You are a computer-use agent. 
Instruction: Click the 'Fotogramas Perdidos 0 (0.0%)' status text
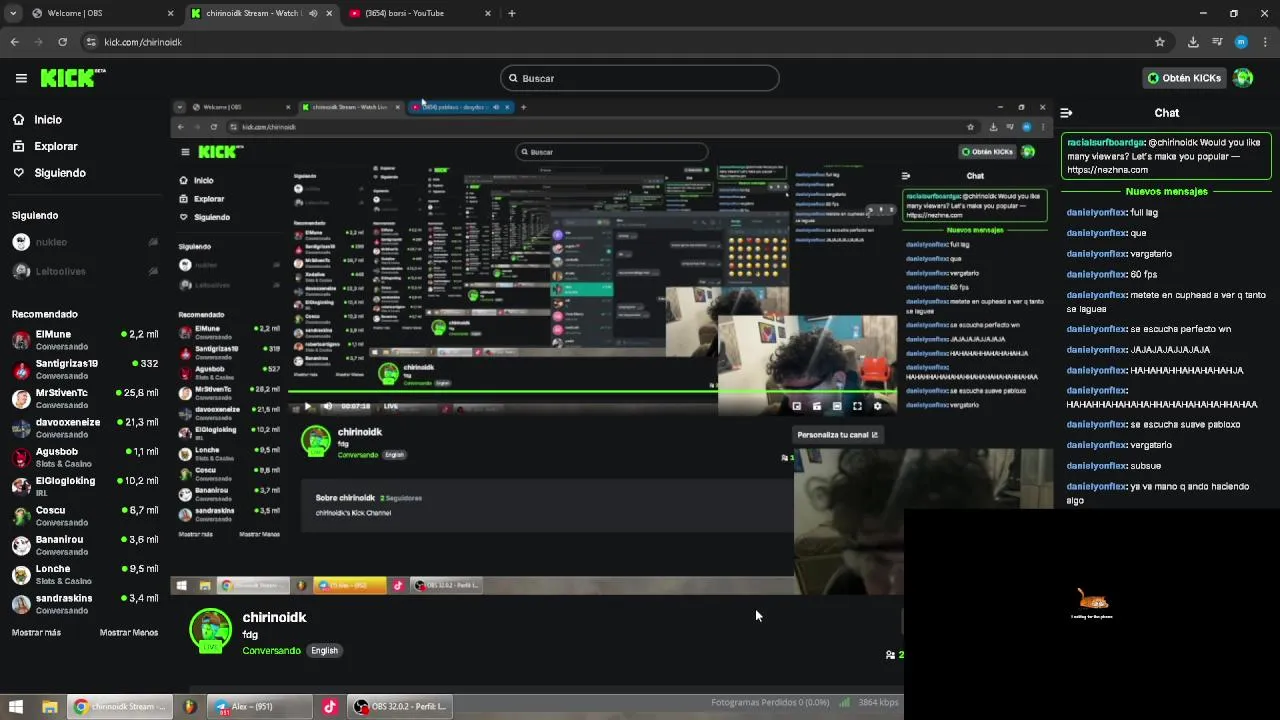[770, 702]
